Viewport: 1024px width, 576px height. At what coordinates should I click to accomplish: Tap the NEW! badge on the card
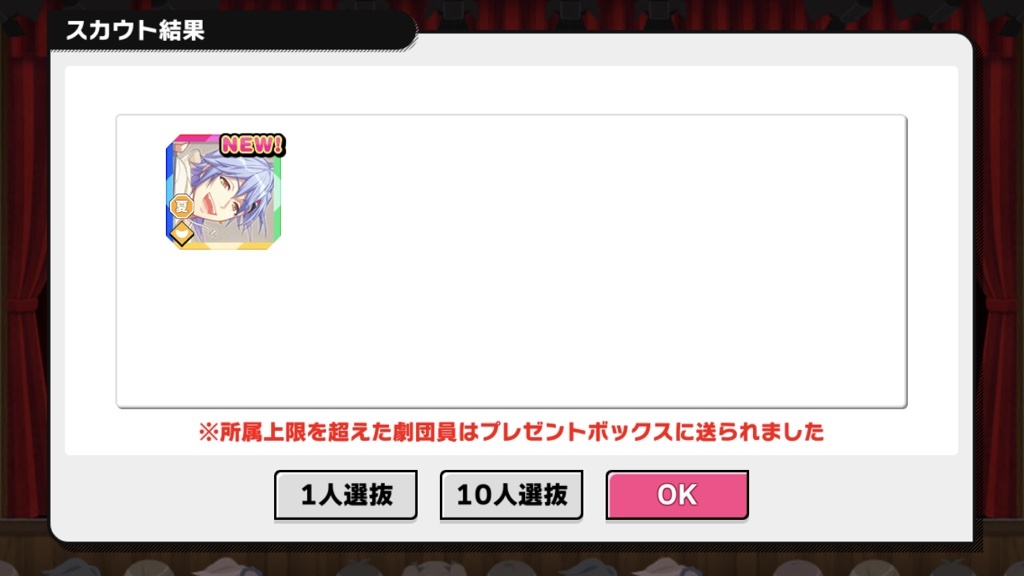(x=252, y=144)
